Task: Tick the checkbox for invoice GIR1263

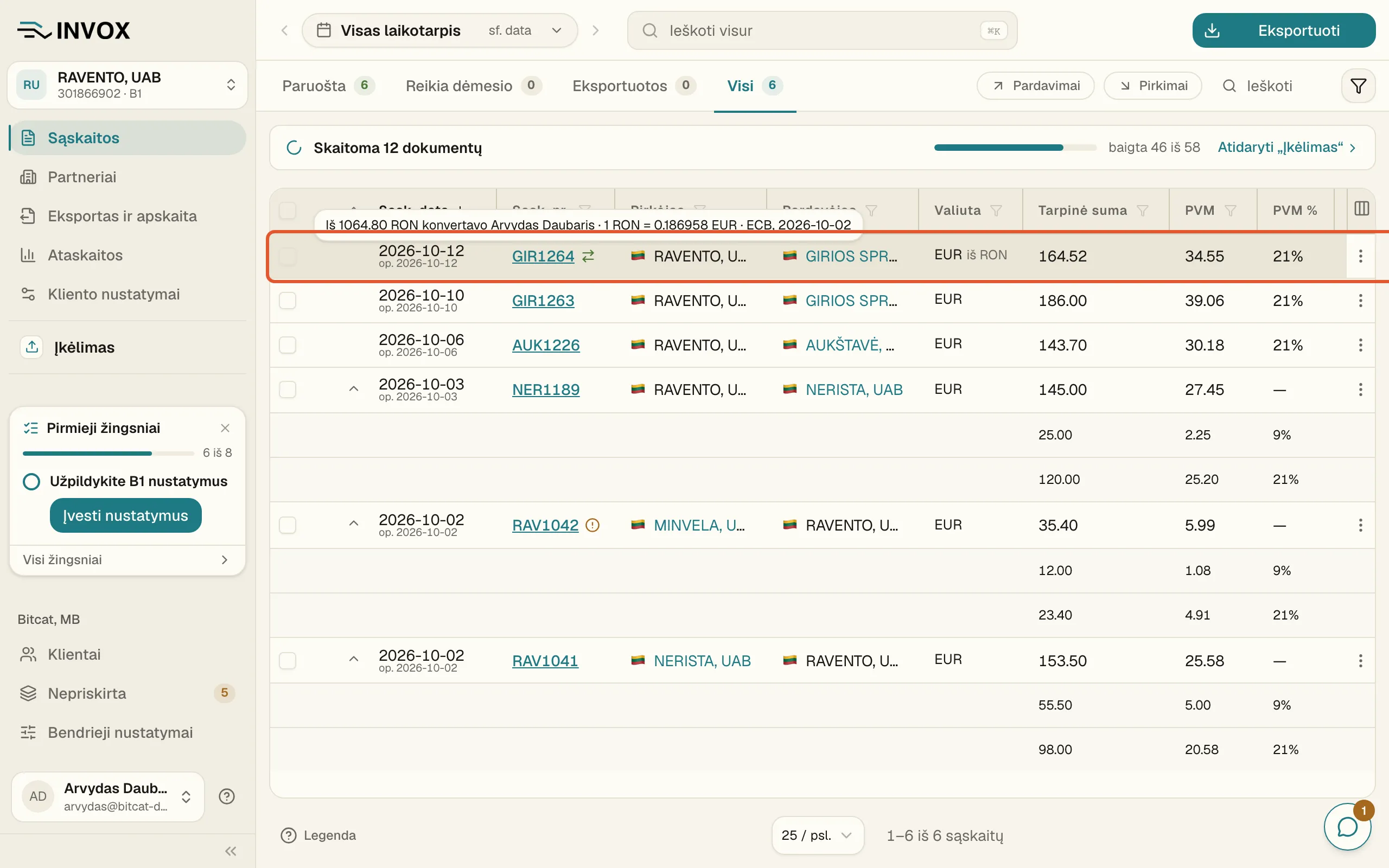Action: pos(288,300)
